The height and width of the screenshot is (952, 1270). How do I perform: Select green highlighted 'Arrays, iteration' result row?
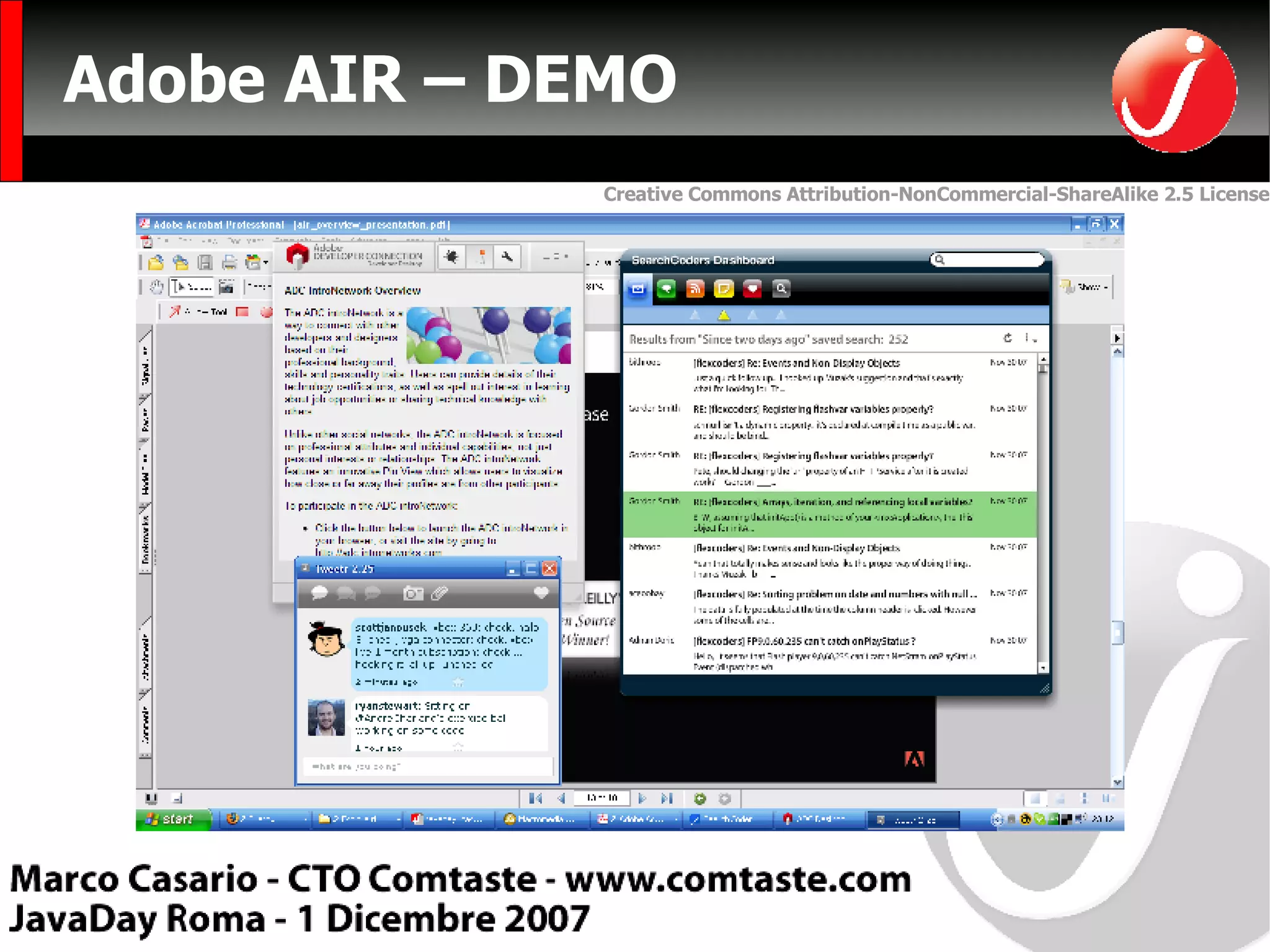[x=829, y=515]
